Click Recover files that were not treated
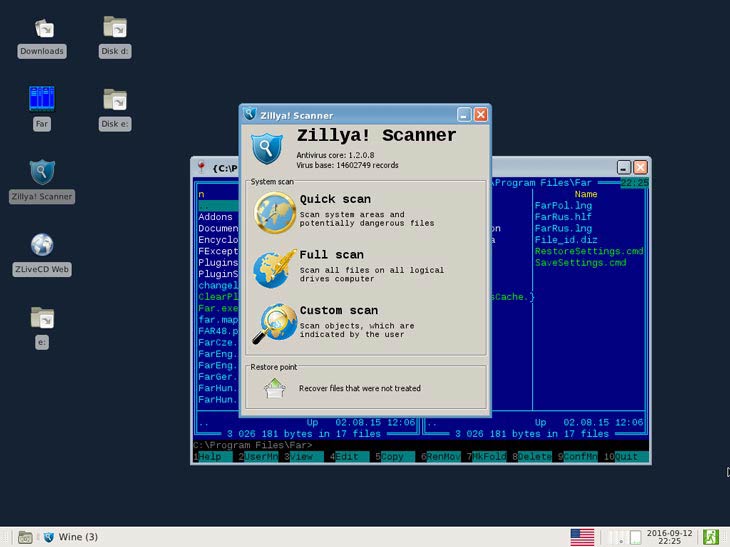 [359, 388]
